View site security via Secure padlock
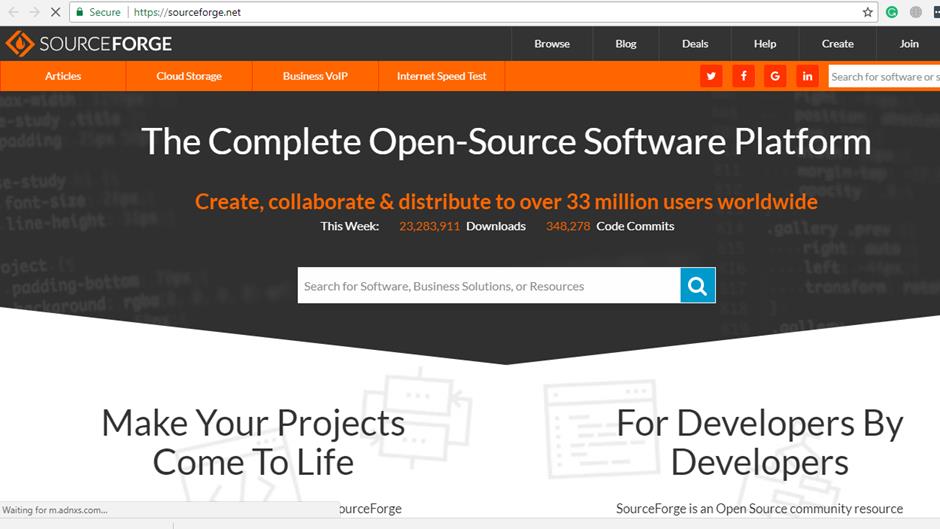This screenshot has height=529, width=940. (98, 12)
